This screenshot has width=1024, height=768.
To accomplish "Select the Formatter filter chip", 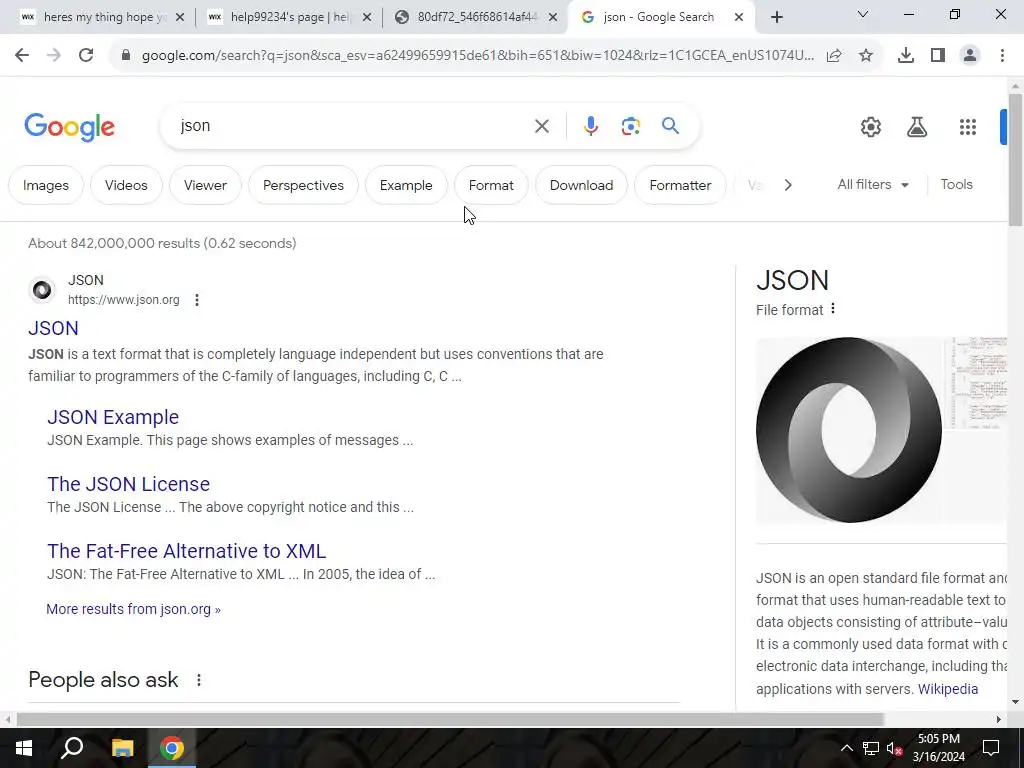I will tap(680, 185).
